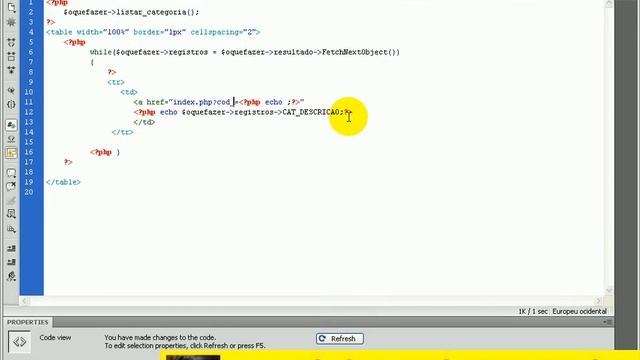Screen dimensions: 640x360
Task: Click the Code view icon in Properties
Action: pyautogui.click(x=19, y=342)
